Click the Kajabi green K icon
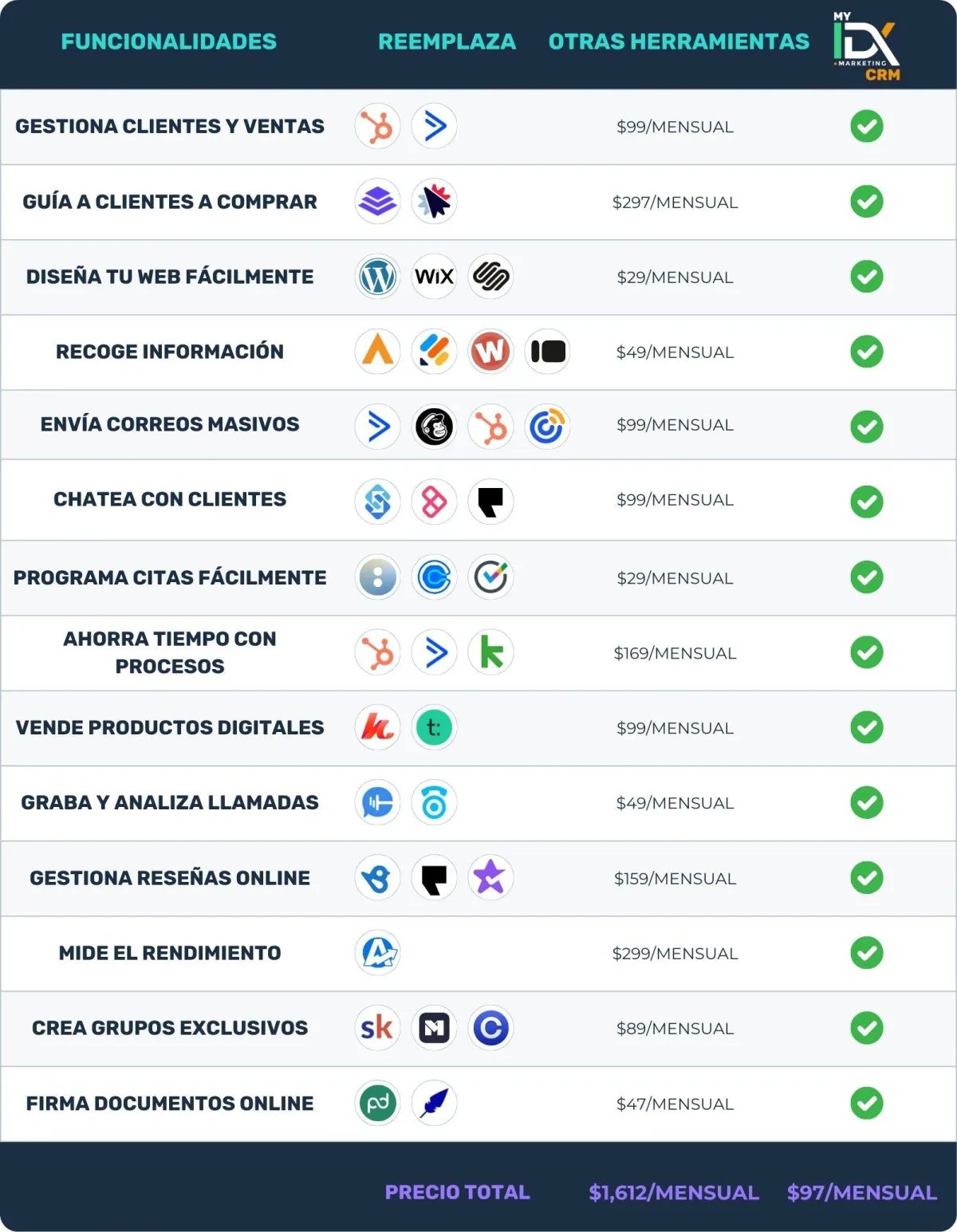Image resolution: width=957 pixels, height=1232 pixels. click(x=491, y=652)
